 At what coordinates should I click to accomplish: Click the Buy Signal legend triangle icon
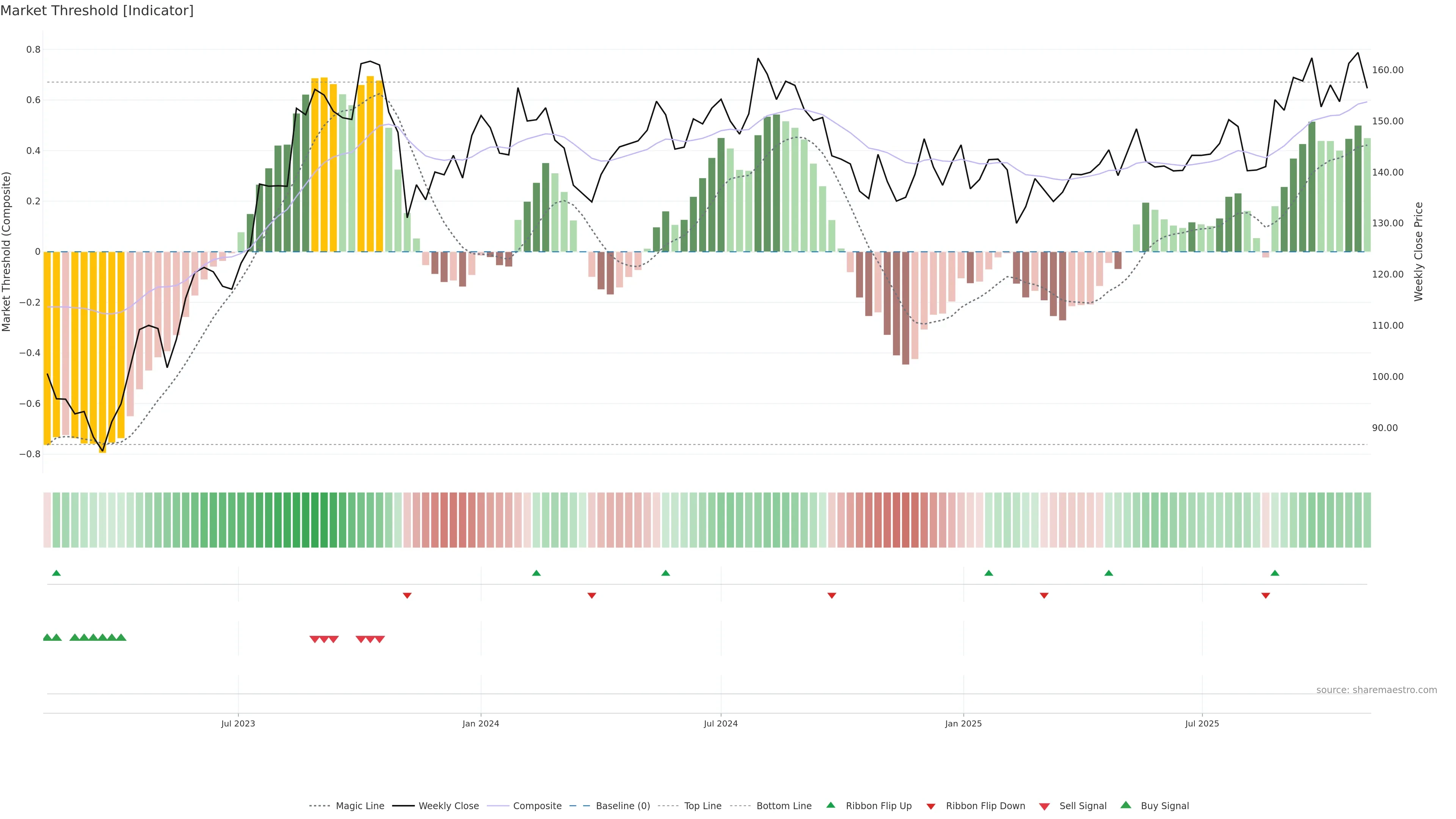point(1126,805)
